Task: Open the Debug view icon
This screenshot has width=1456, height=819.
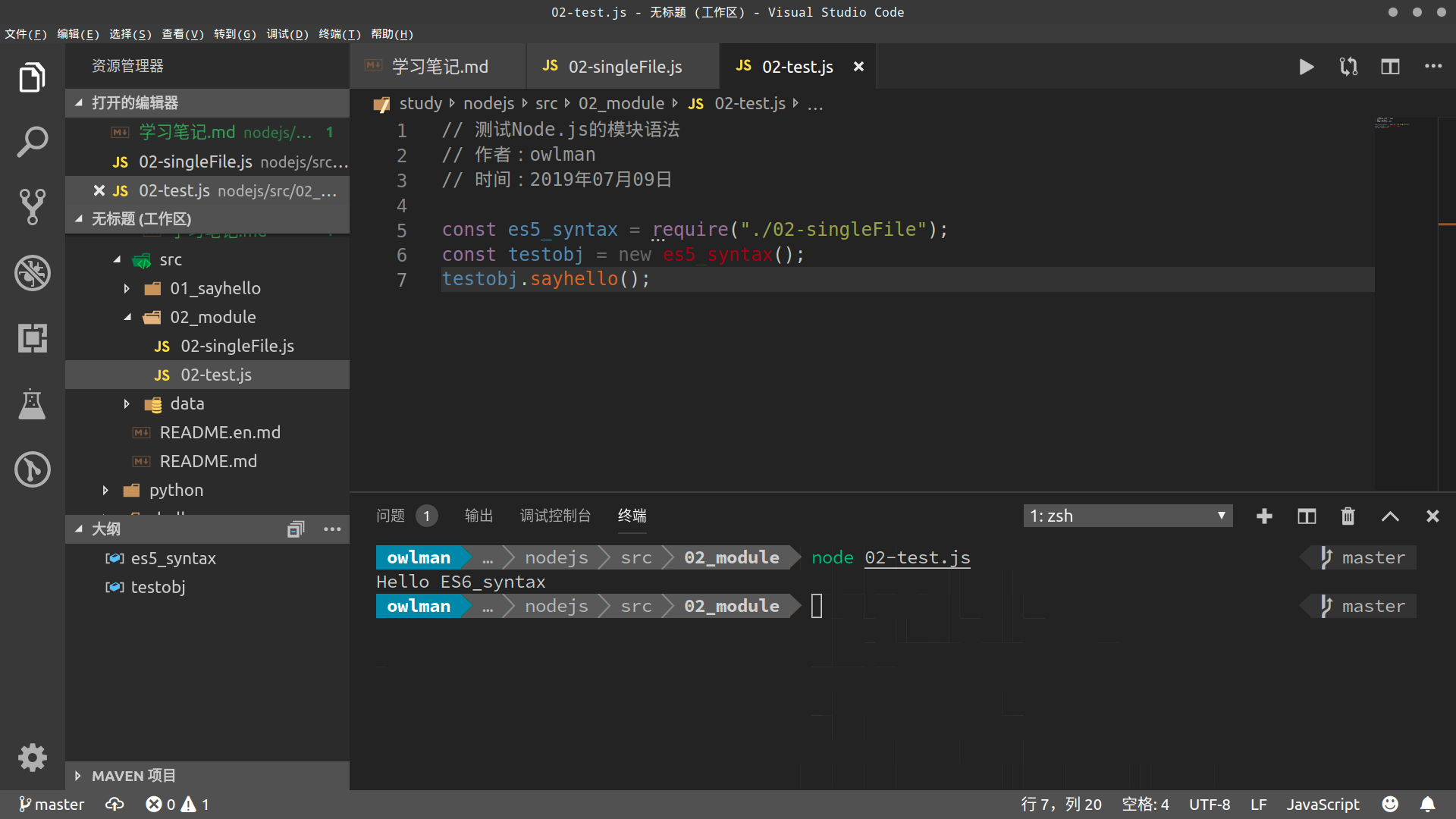Action: 32,272
